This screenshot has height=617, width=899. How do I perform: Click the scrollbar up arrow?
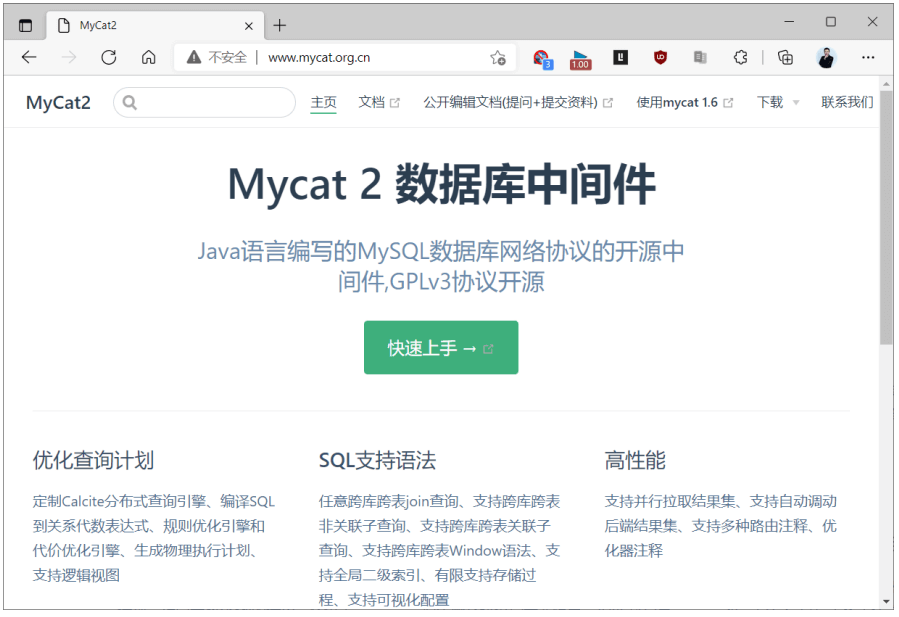click(886, 84)
